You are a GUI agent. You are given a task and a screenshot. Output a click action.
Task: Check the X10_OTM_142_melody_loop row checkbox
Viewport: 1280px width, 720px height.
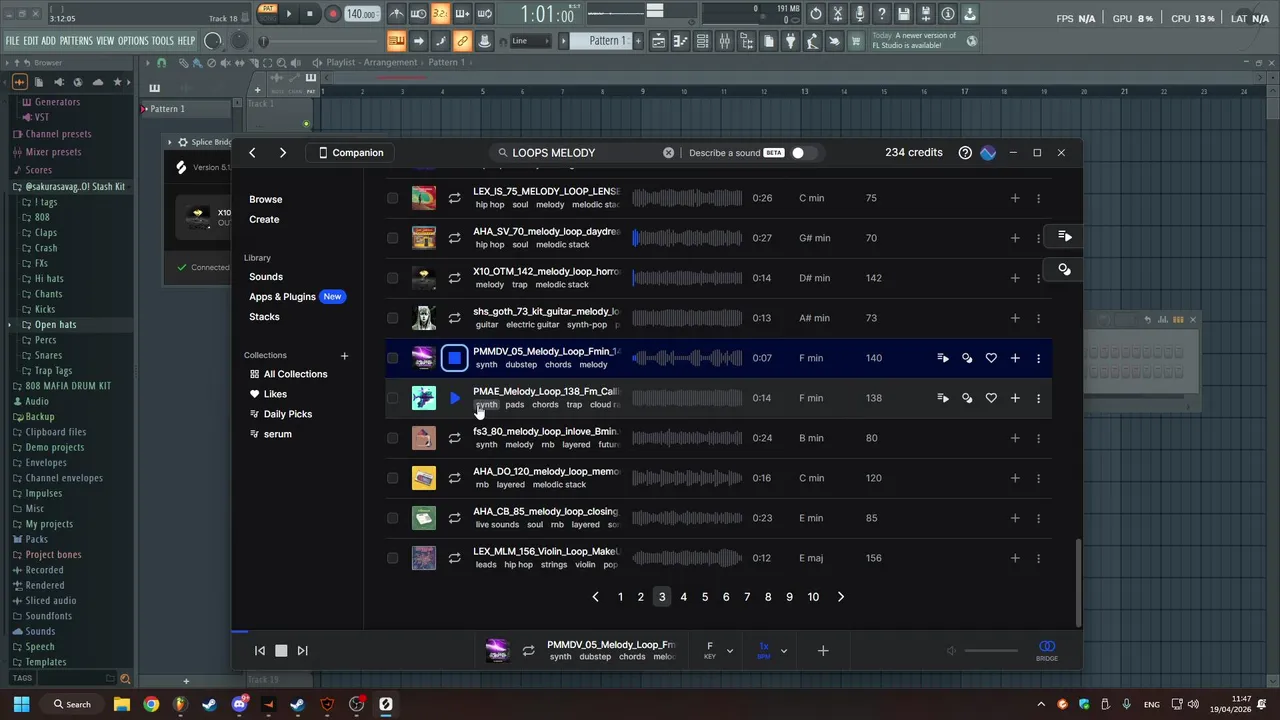tap(393, 278)
